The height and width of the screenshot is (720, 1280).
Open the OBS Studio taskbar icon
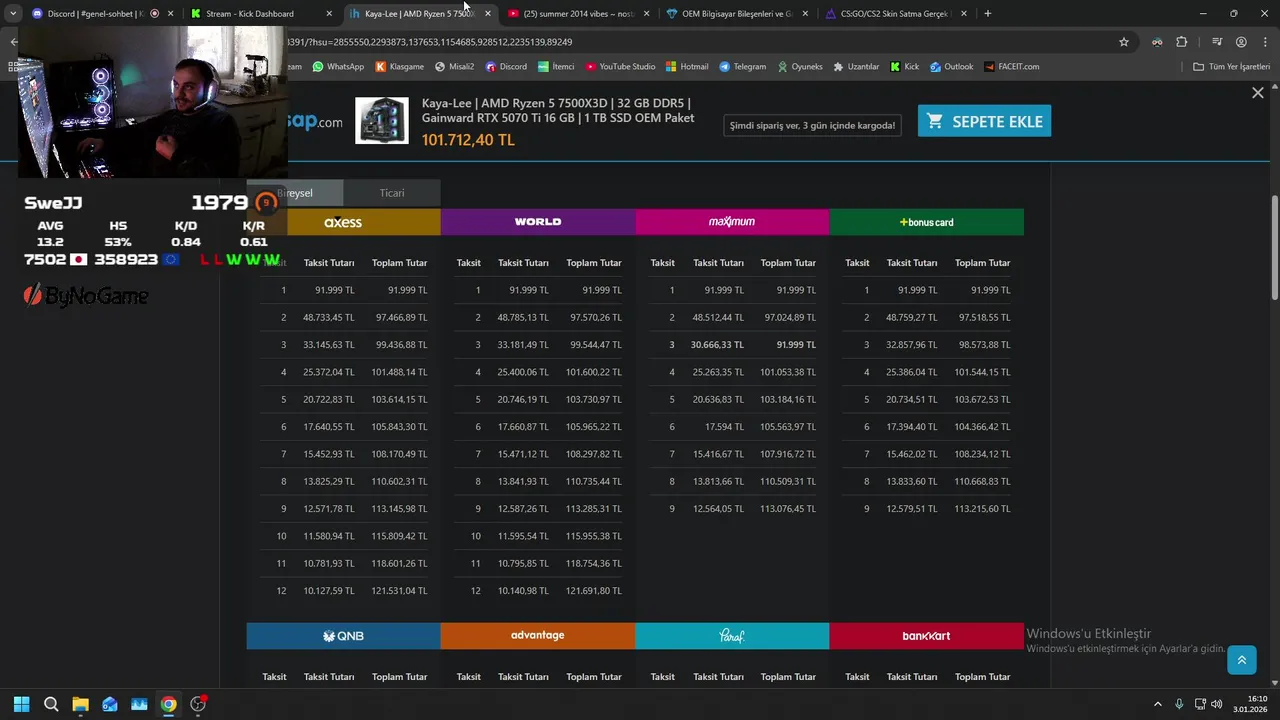point(198,704)
